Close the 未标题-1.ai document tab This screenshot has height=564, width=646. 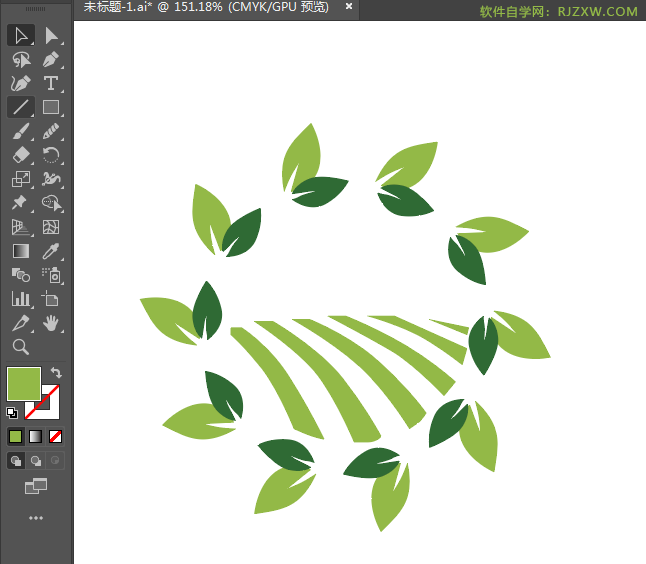coord(349,6)
